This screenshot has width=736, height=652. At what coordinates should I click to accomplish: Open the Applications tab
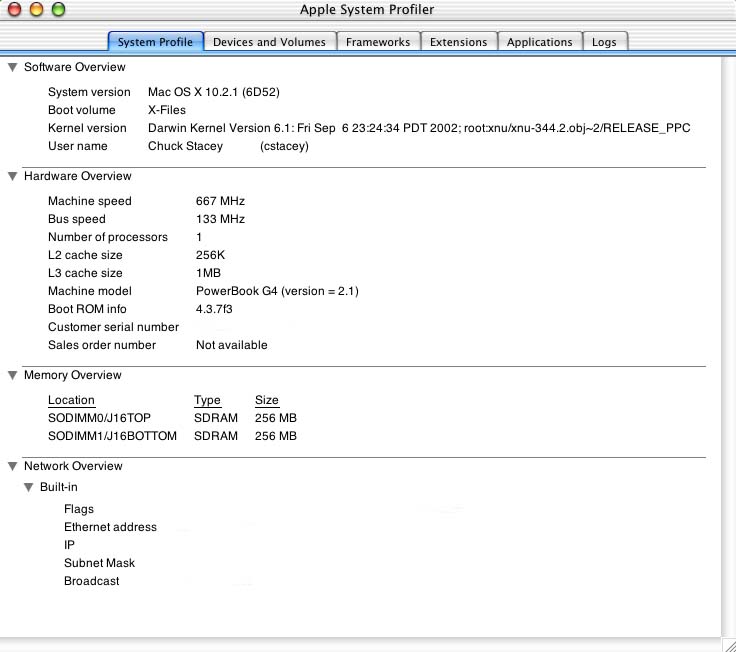(x=539, y=42)
